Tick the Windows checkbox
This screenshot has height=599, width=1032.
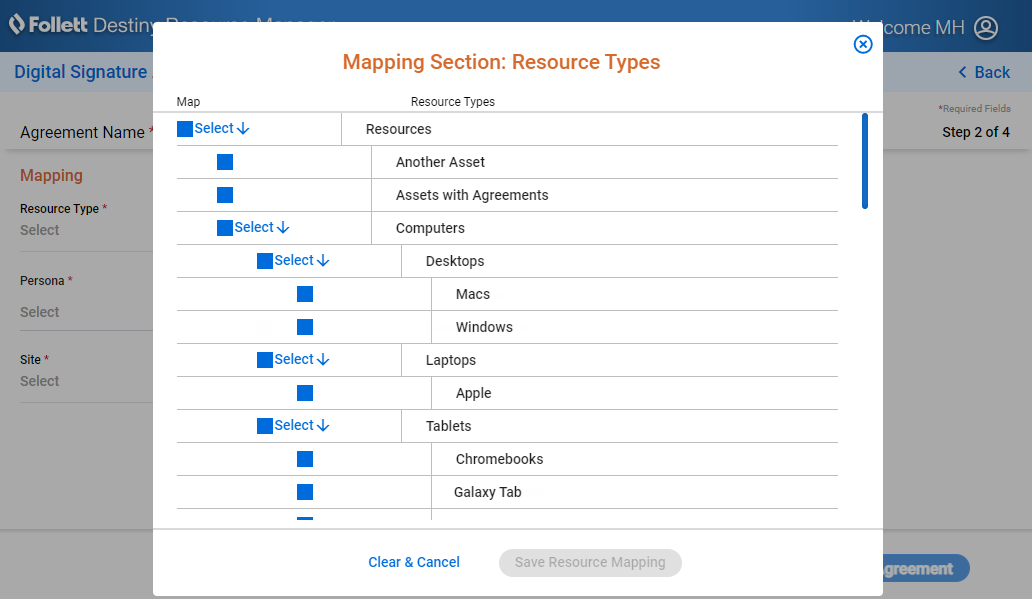305,327
